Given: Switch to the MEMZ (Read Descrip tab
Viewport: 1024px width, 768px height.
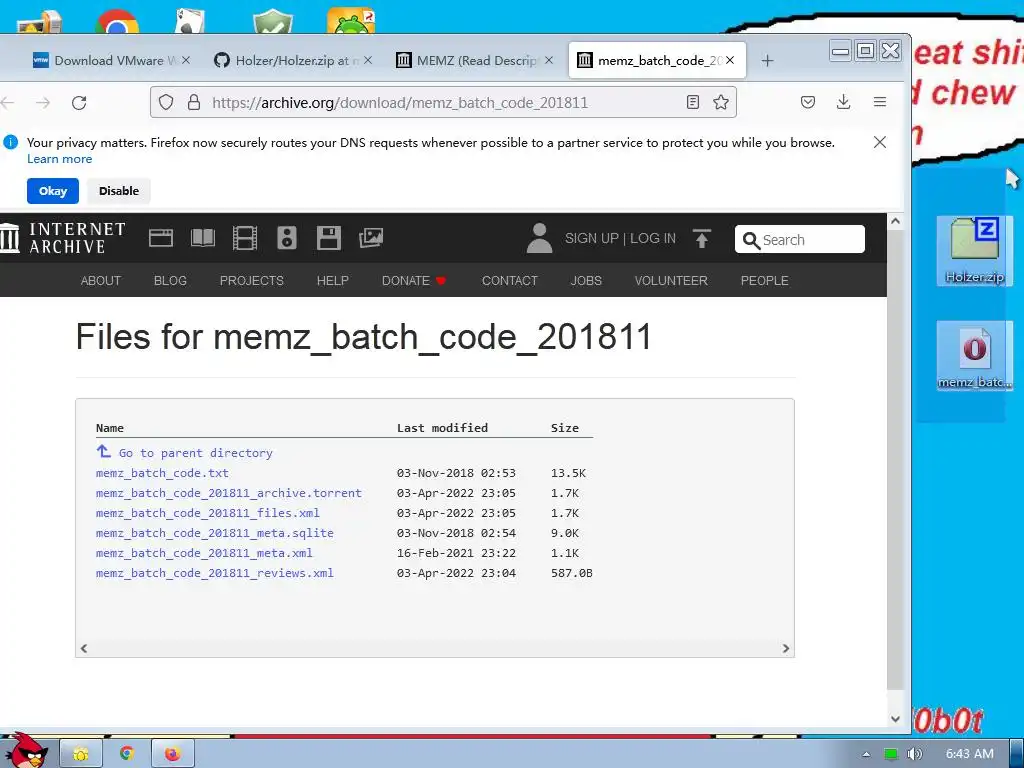Looking at the screenshot, I should coord(472,61).
